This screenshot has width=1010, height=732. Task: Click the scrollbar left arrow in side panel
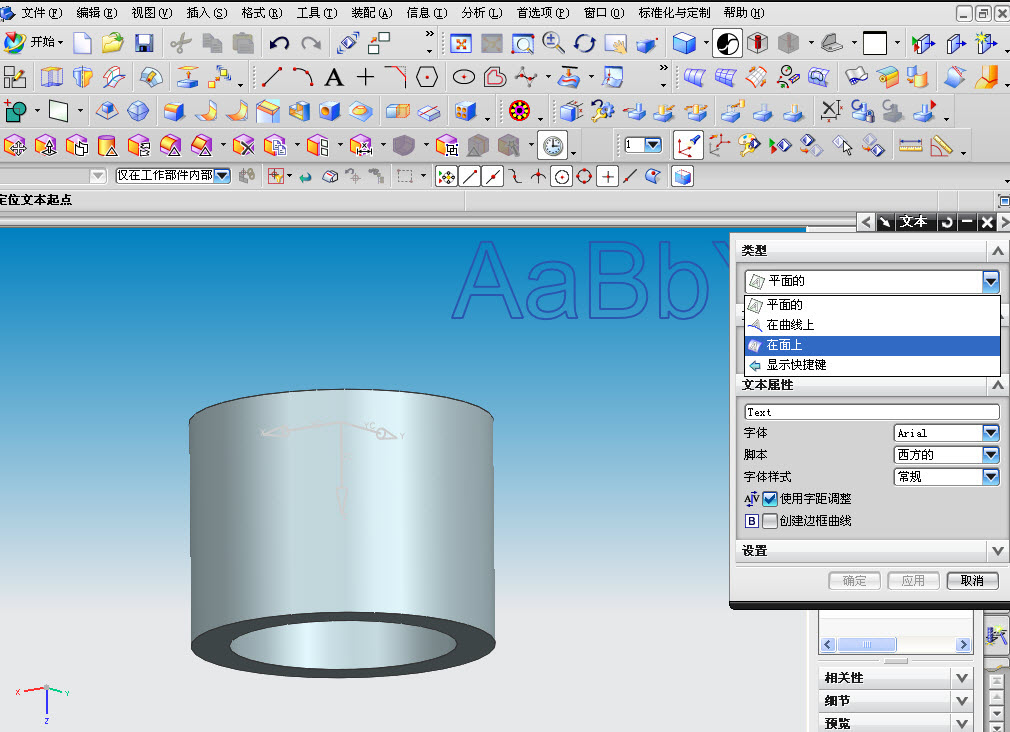pos(828,644)
